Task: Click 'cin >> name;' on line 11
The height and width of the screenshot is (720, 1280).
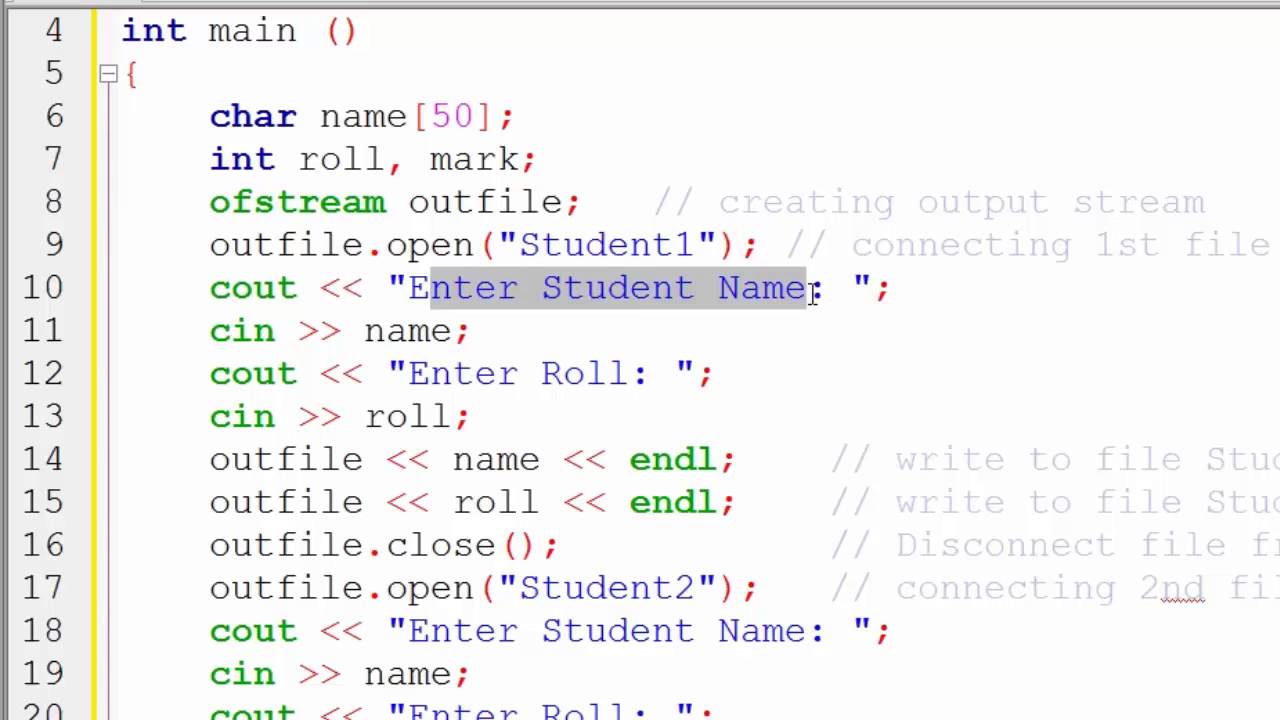Action: tap(339, 332)
